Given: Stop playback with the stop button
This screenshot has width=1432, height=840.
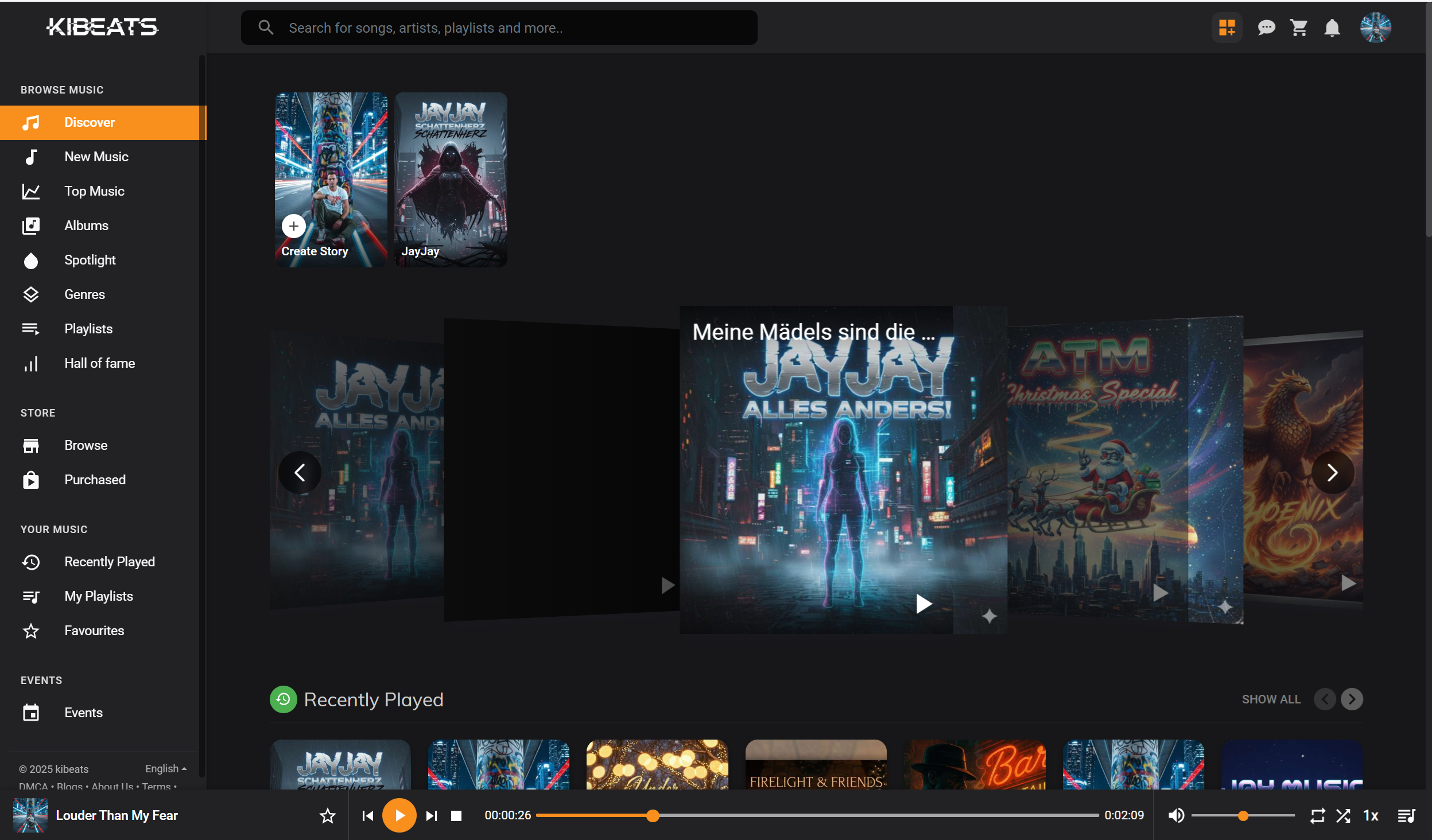Looking at the screenshot, I should coord(456,815).
